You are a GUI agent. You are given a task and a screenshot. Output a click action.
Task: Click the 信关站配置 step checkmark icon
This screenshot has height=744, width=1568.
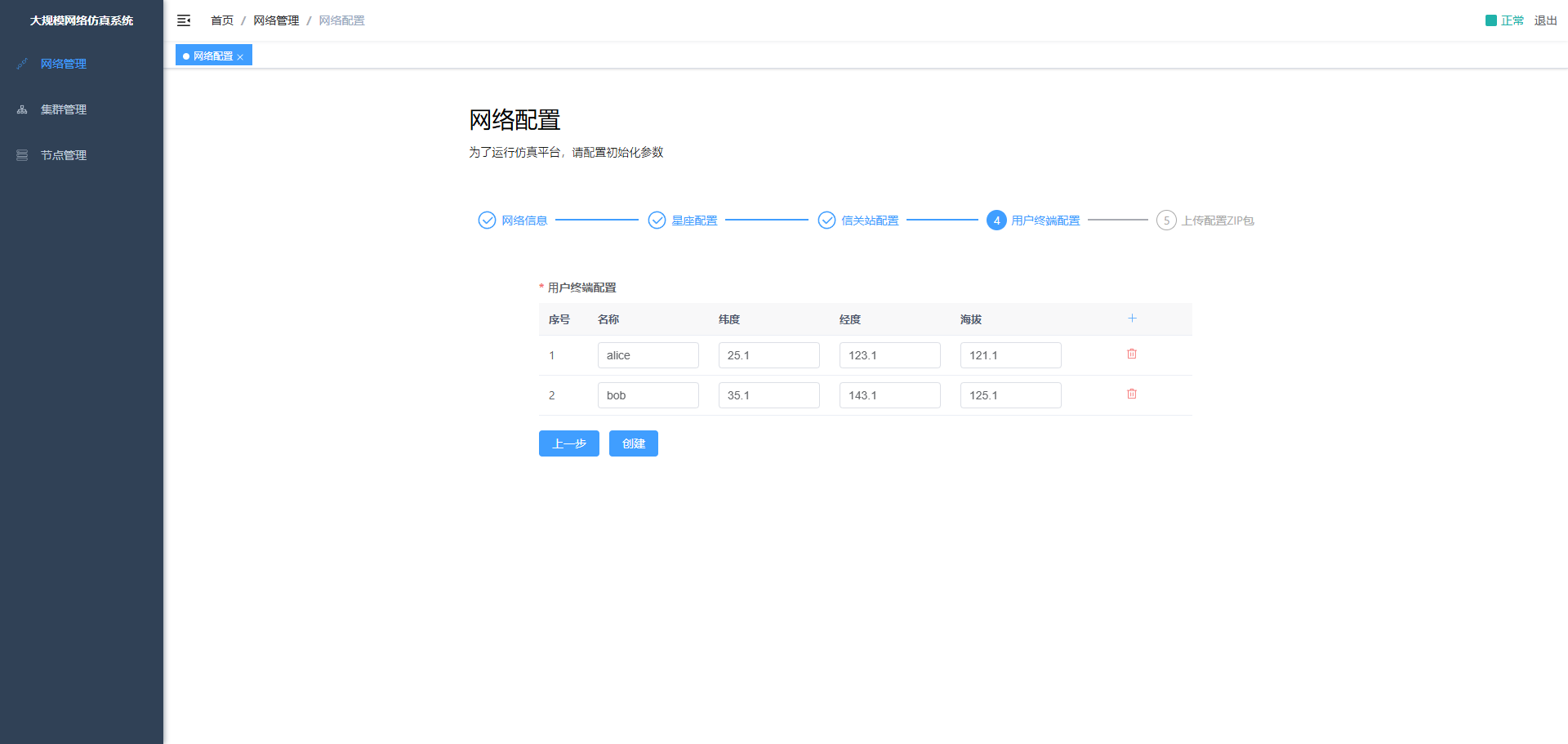[x=826, y=221]
